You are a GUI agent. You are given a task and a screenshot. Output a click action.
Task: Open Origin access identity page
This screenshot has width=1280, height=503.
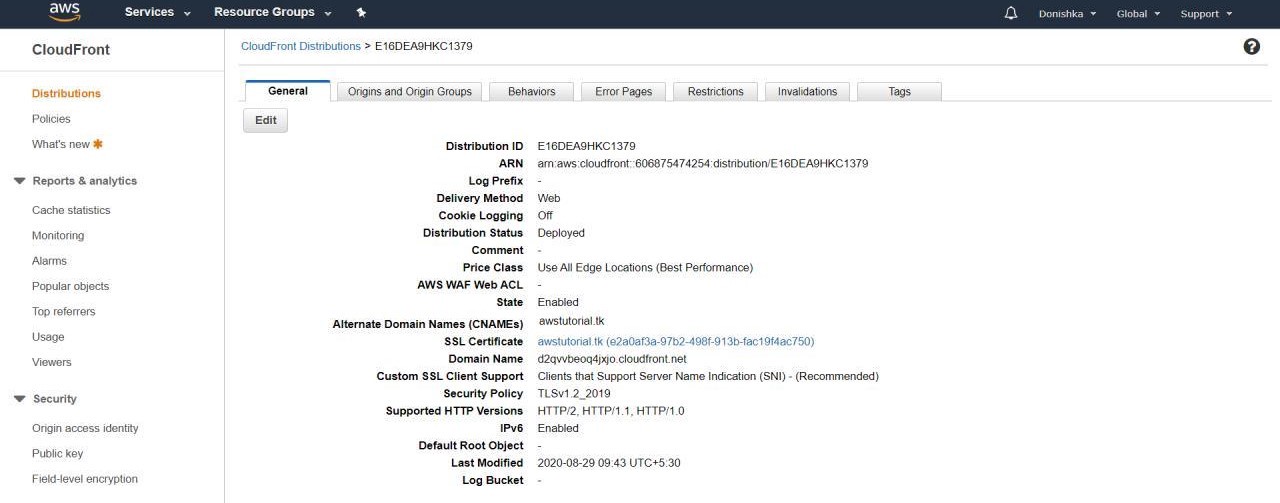(85, 428)
